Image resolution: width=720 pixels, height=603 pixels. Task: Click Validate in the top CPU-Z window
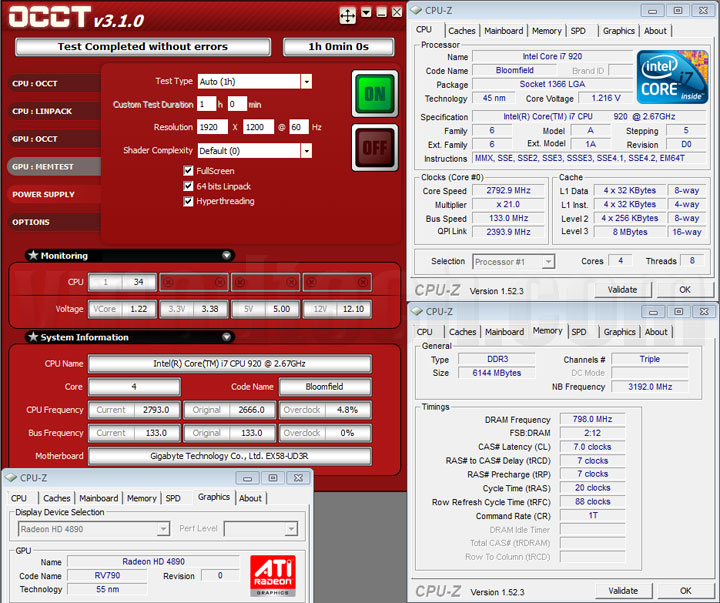point(622,290)
